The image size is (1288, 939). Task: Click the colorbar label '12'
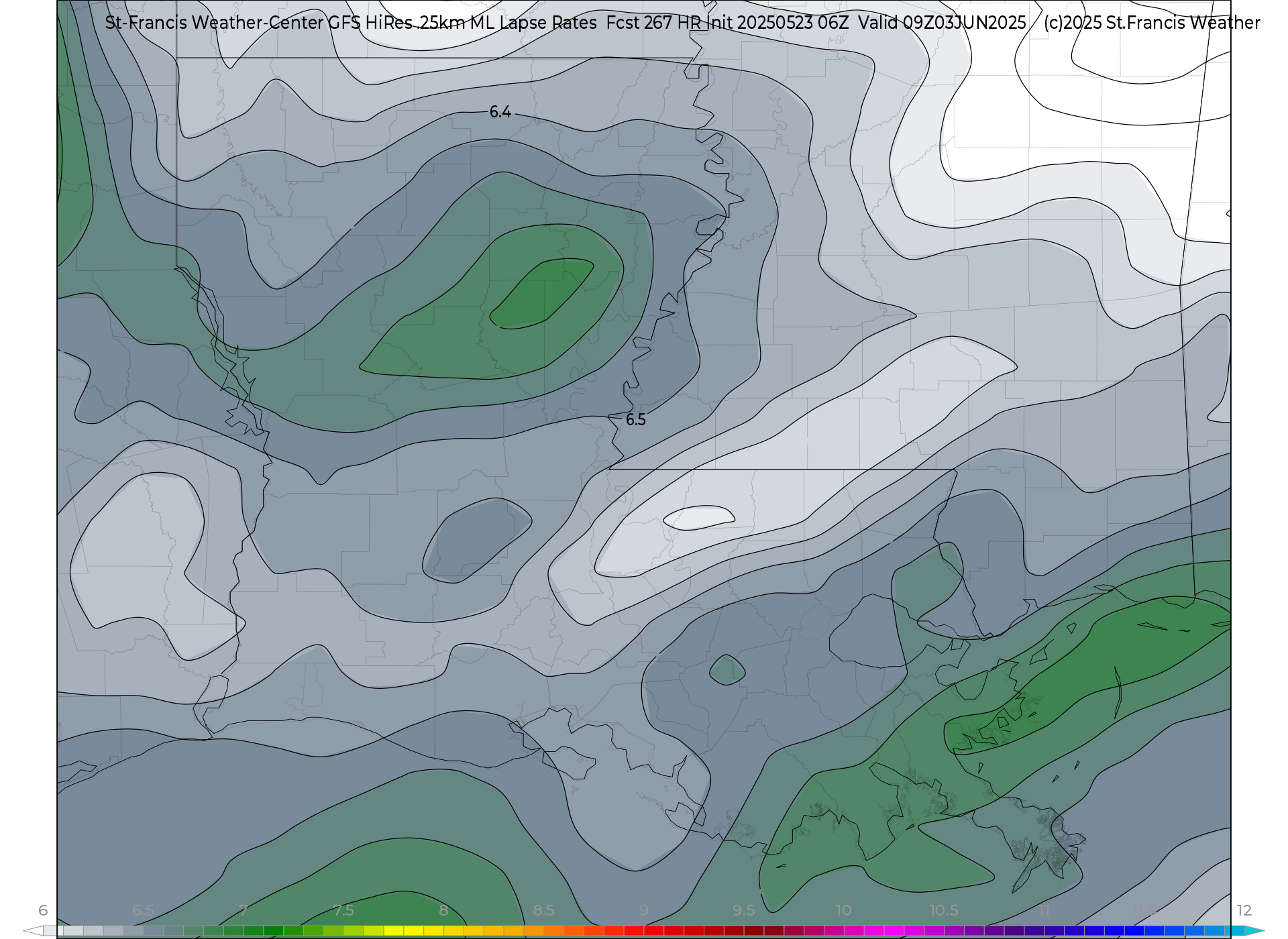pos(1244,910)
